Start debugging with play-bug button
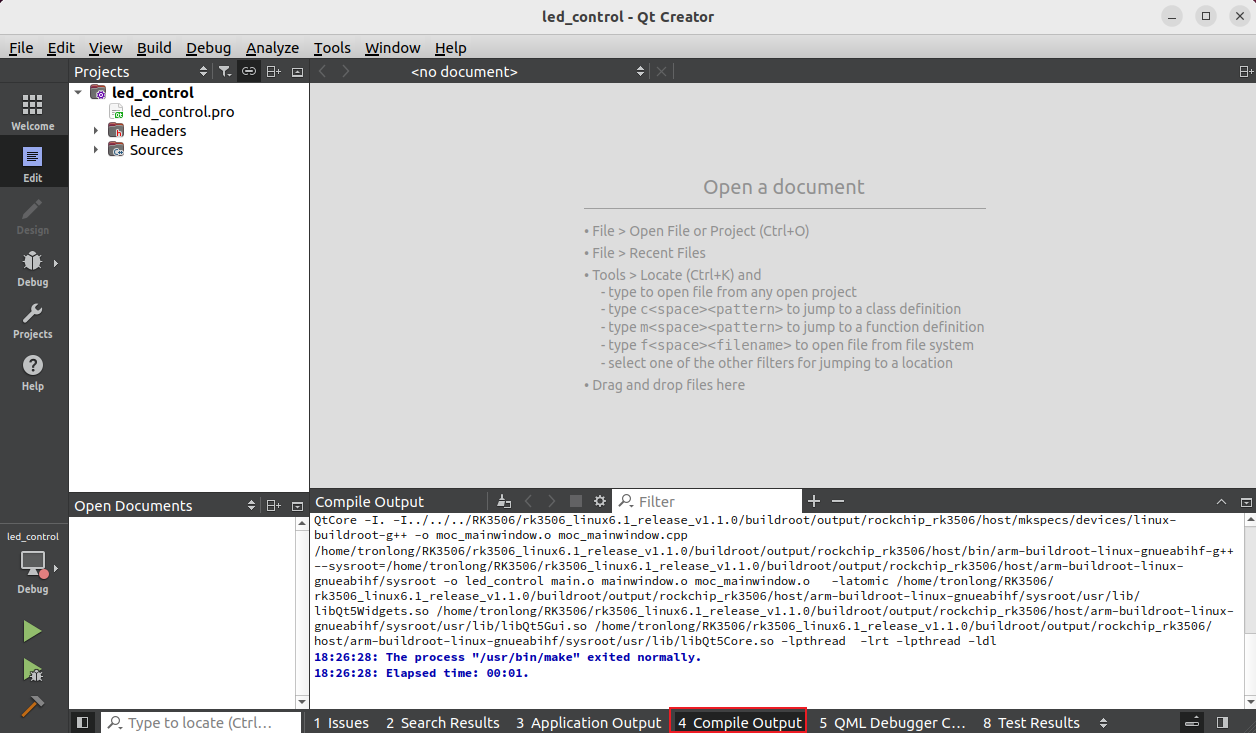The image size is (1256, 733). [x=32, y=669]
